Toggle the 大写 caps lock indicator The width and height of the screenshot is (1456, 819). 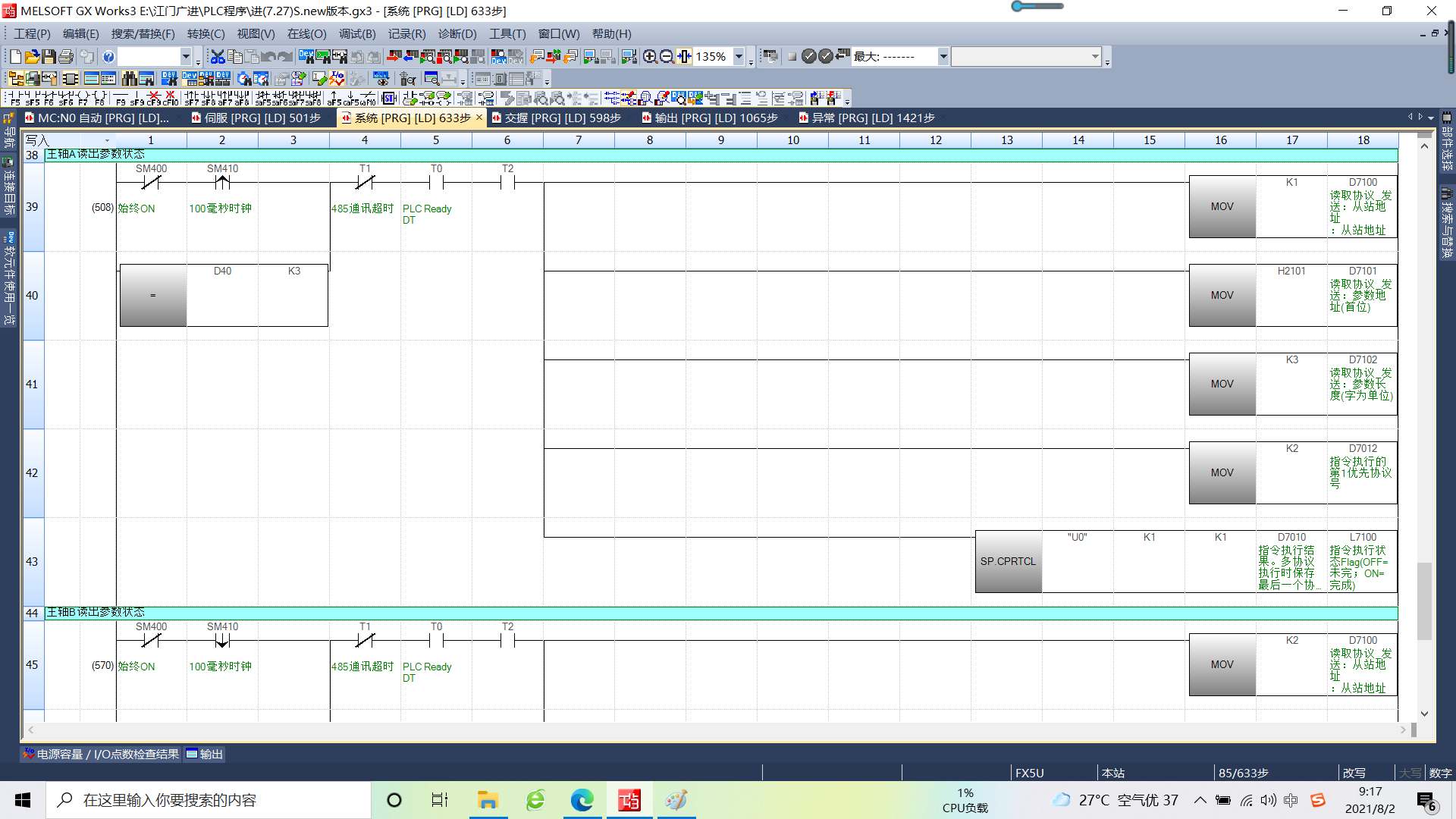[x=1410, y=773]
